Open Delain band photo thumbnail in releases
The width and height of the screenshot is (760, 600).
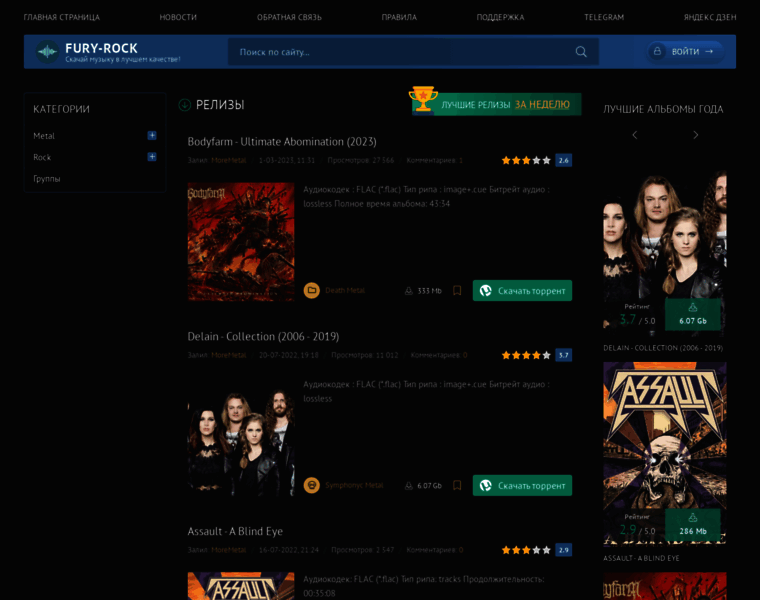[241, 437]
